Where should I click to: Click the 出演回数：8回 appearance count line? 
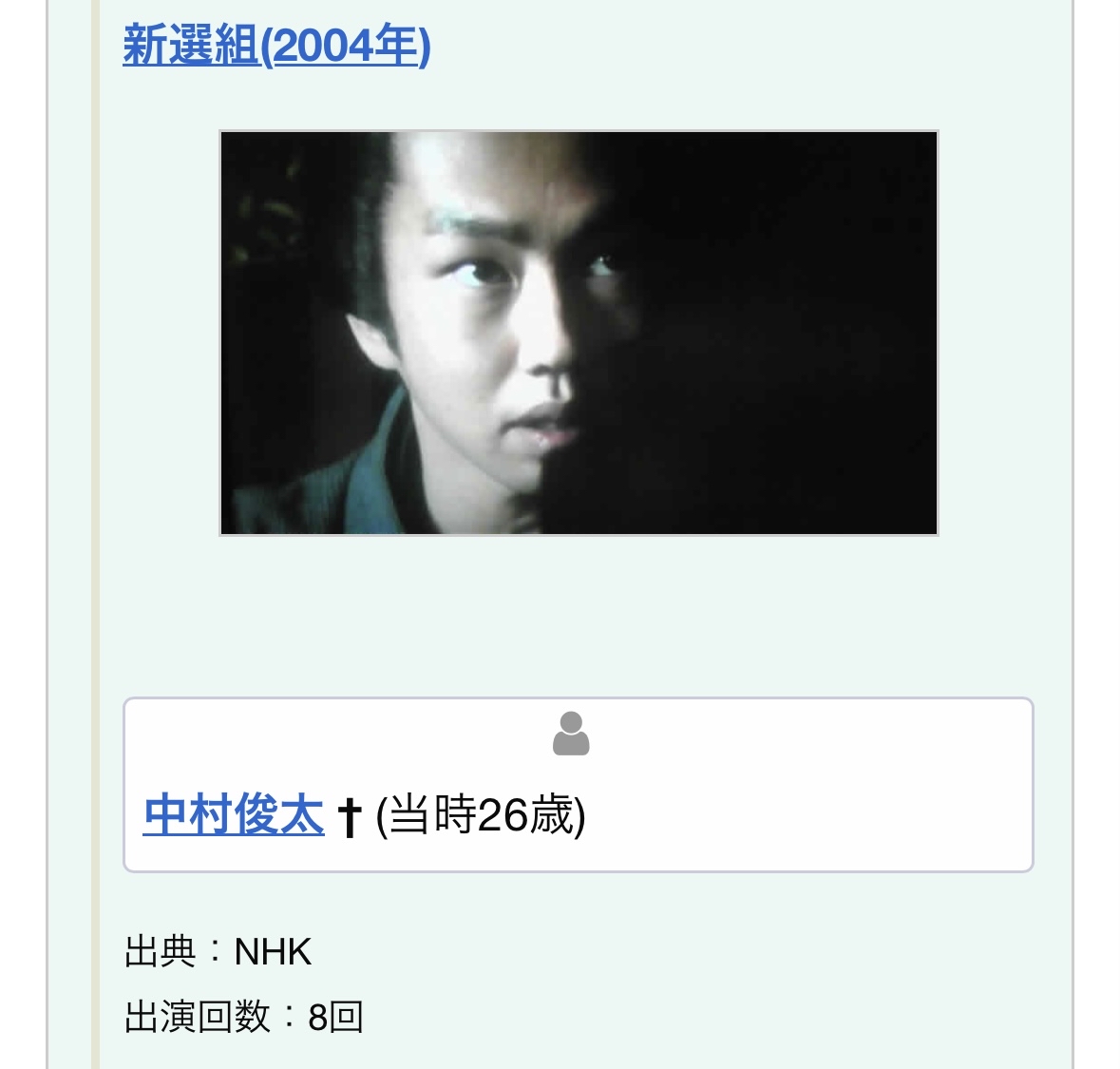pos(243,1016)
